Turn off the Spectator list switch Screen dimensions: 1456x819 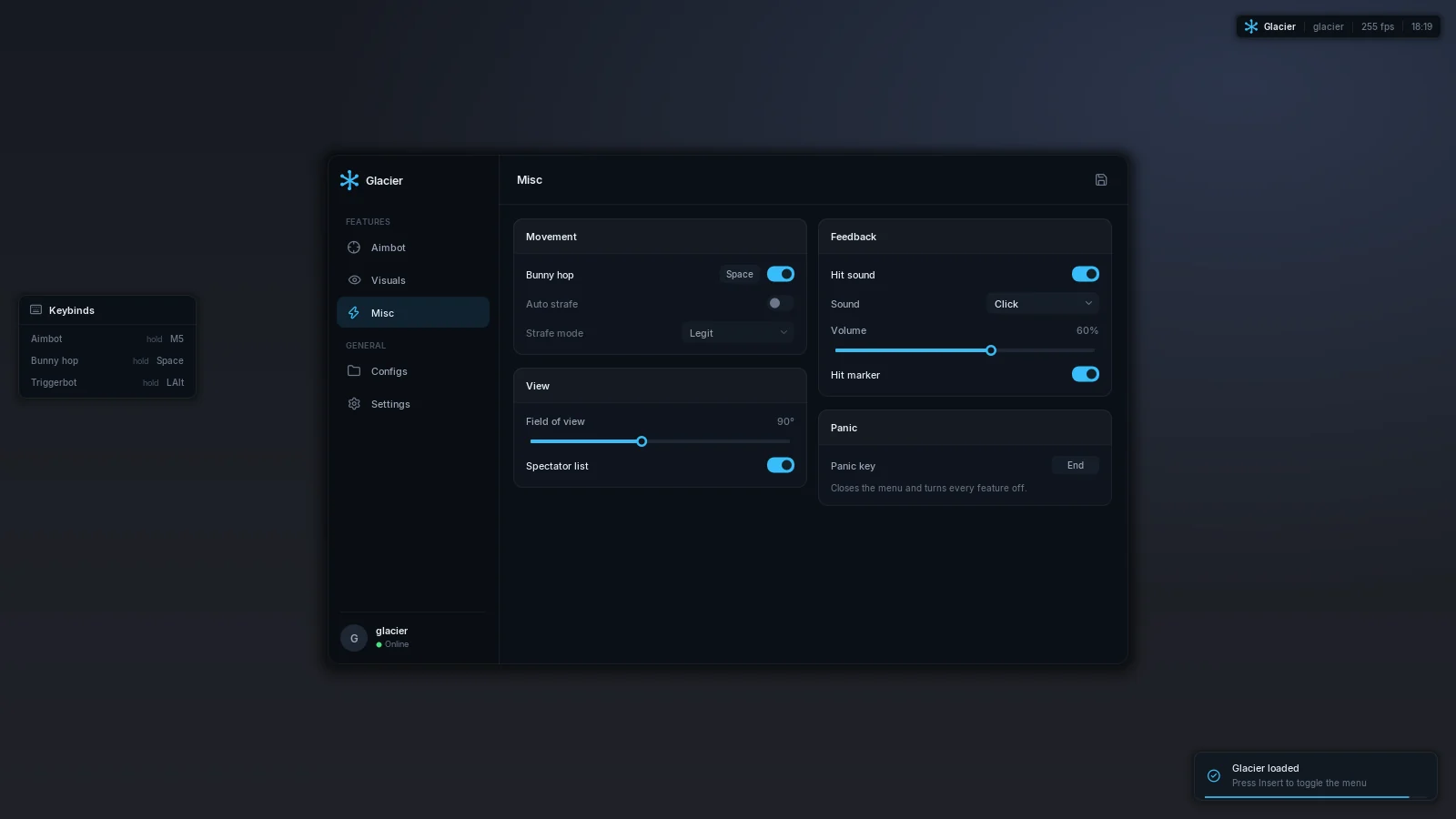tap(781, 465)
